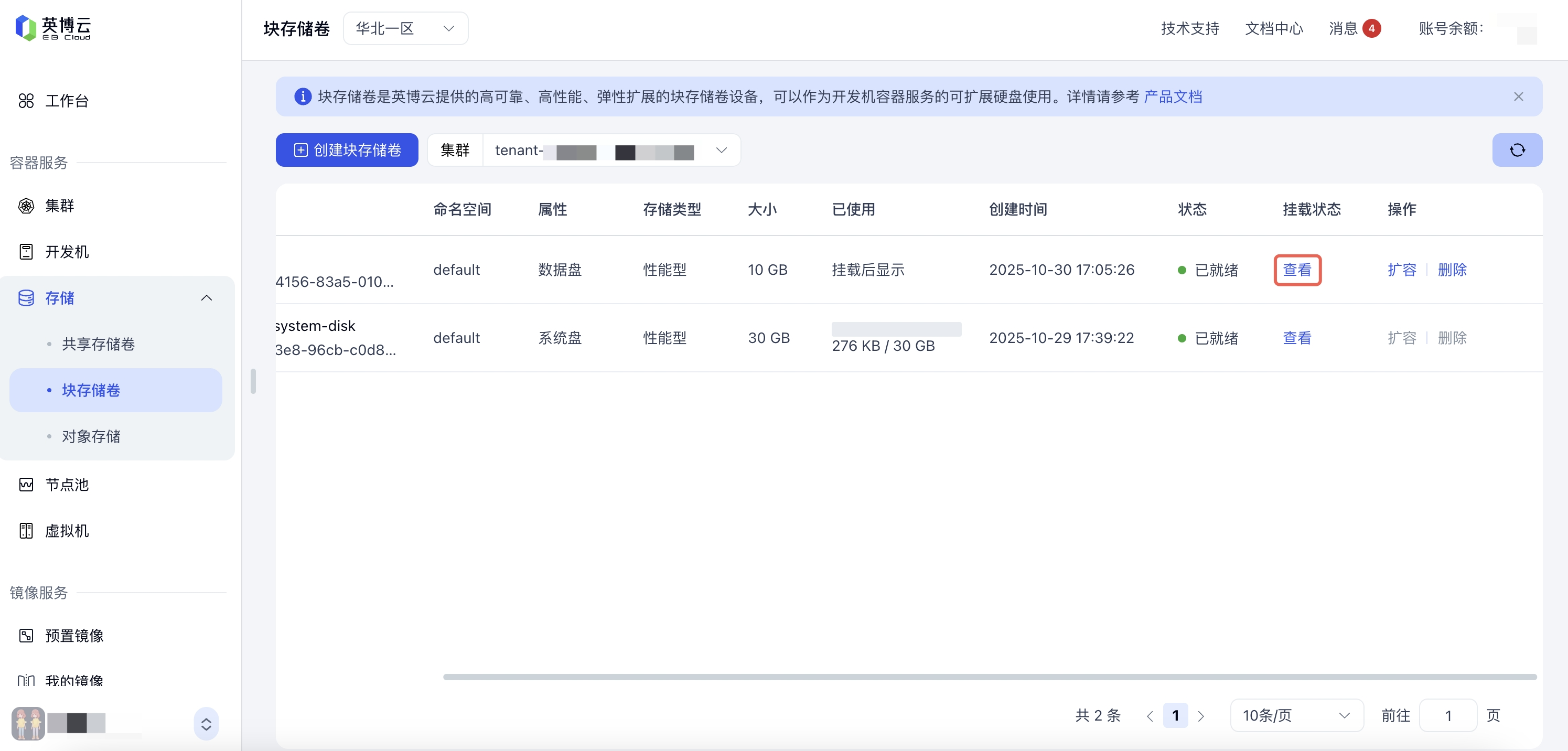
Task: Select 对象存储 submenu item
Action: [91, 436]
